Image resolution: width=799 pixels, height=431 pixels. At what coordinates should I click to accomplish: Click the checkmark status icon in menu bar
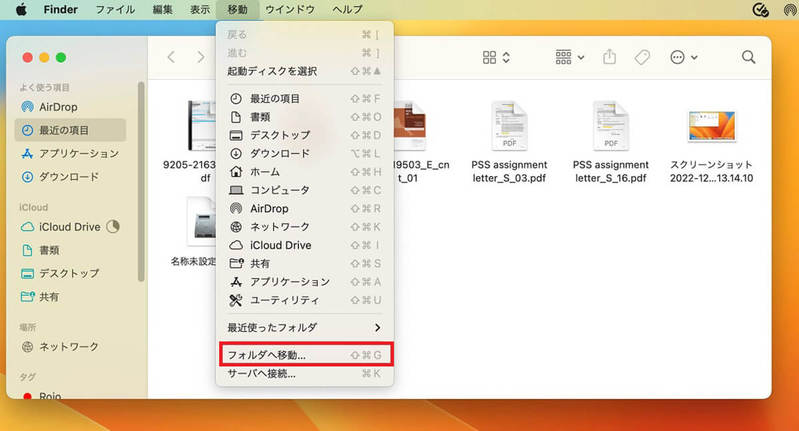click(760, 10)
